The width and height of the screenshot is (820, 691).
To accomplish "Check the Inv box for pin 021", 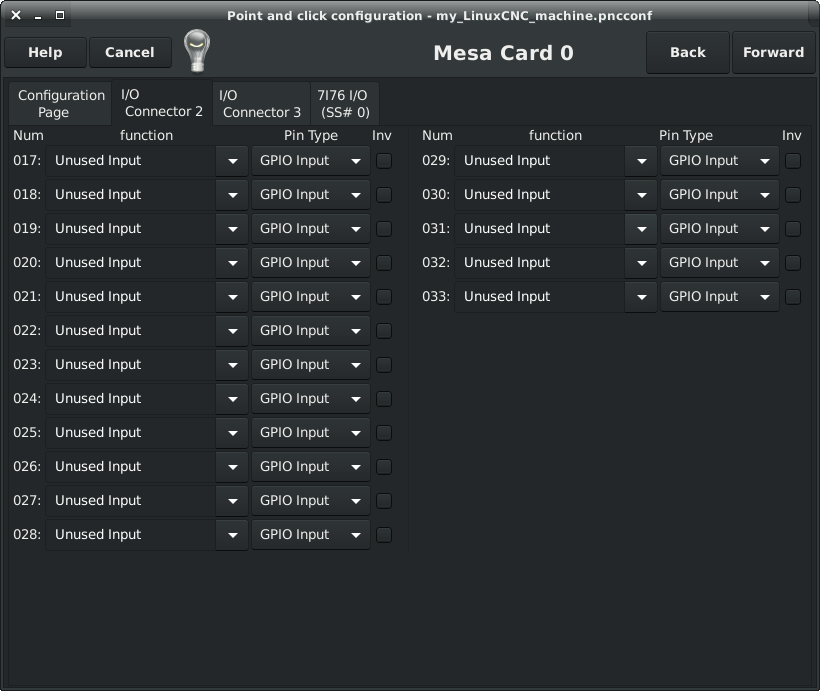I will click(x=384, y=297).
